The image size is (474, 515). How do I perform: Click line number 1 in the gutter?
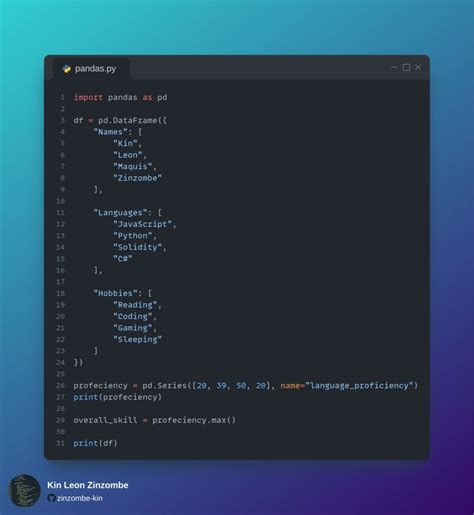coord(62,98)
